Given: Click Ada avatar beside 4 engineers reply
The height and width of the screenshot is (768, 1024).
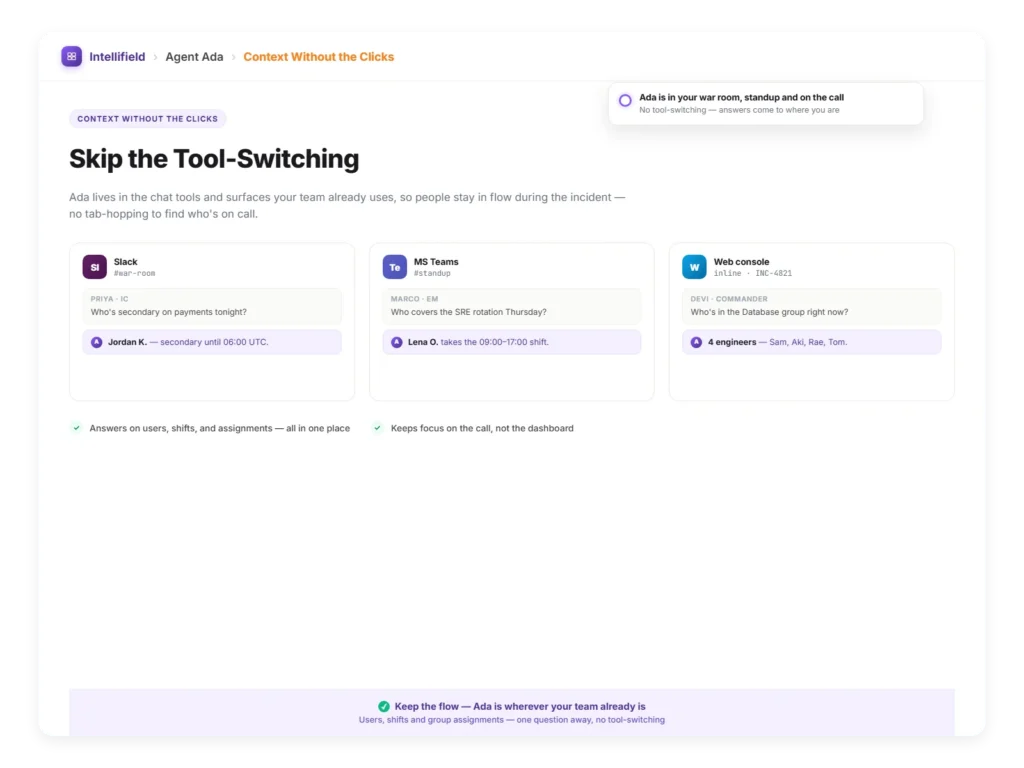Looking at the screenshot, I should click(x=696, y=342).
